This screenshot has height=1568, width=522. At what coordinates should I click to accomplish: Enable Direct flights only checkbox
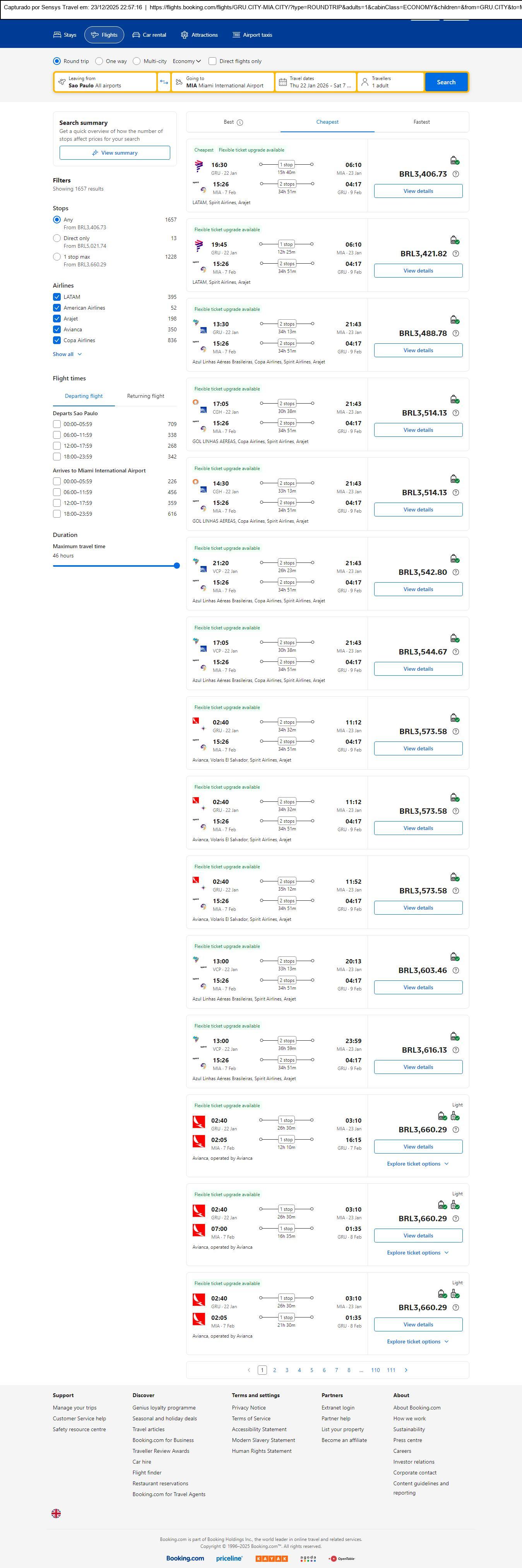click(212, 61)
